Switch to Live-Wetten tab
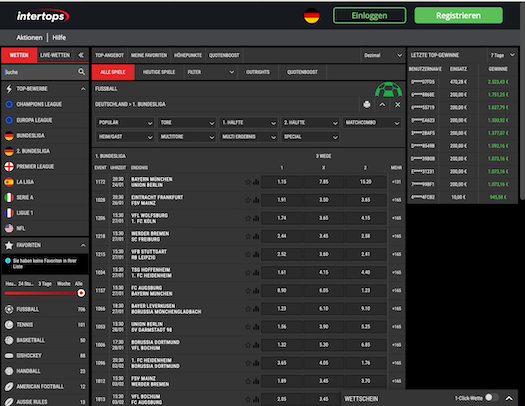This screenshot has width=525, height=406. 55,55
